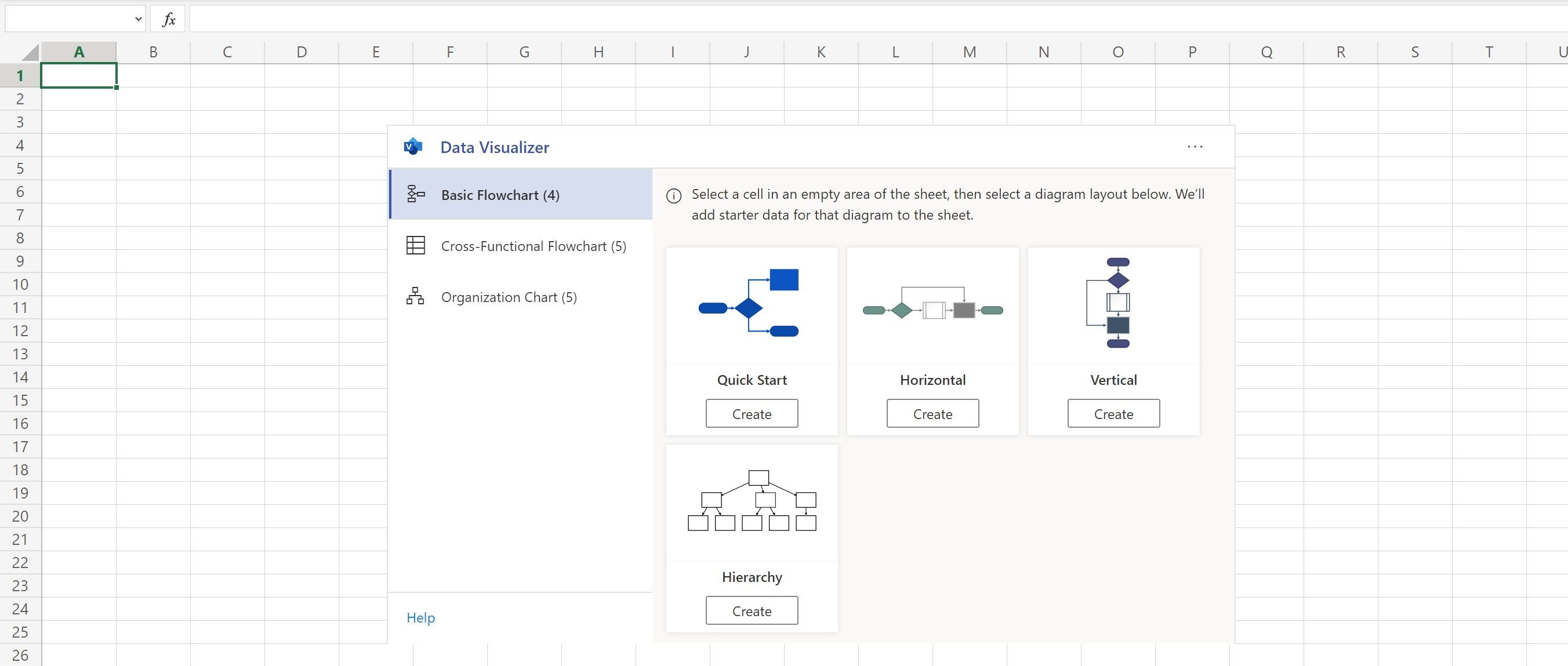Viewport: 1568px width, 666px height.
Task: Click the Cross-Functional Flowchart grid icon
Action: [415, 246]
